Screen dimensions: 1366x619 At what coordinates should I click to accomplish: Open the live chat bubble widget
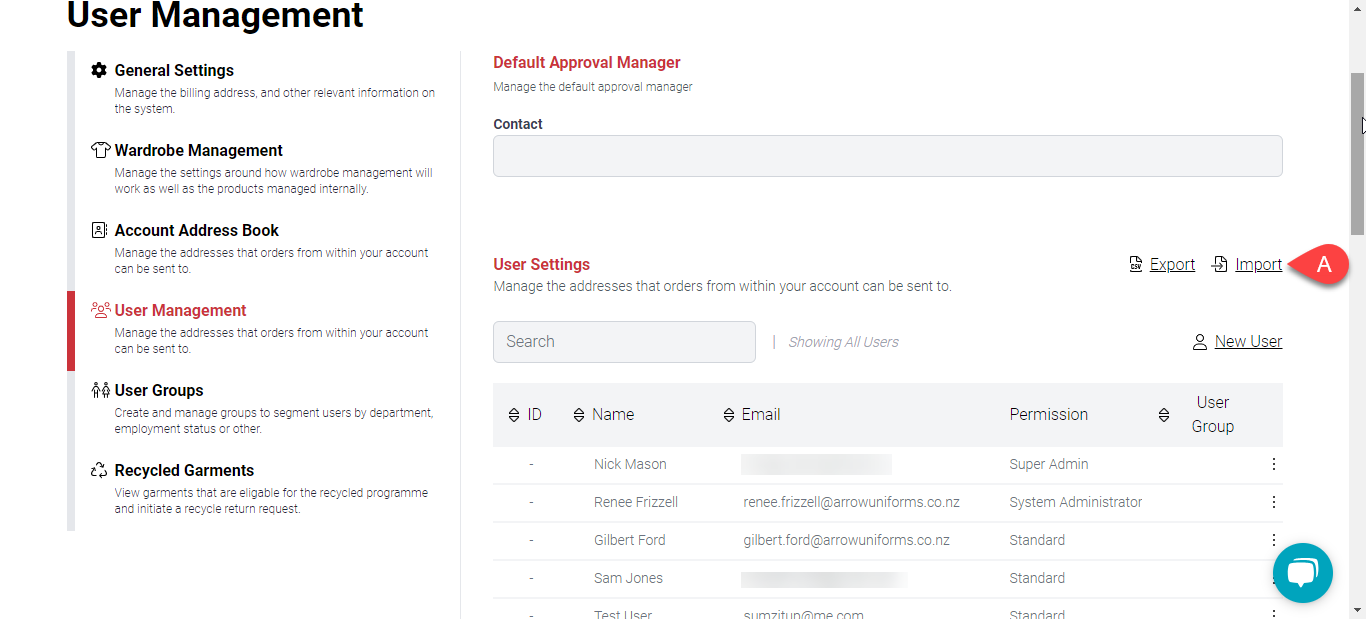pos(1302,573)
